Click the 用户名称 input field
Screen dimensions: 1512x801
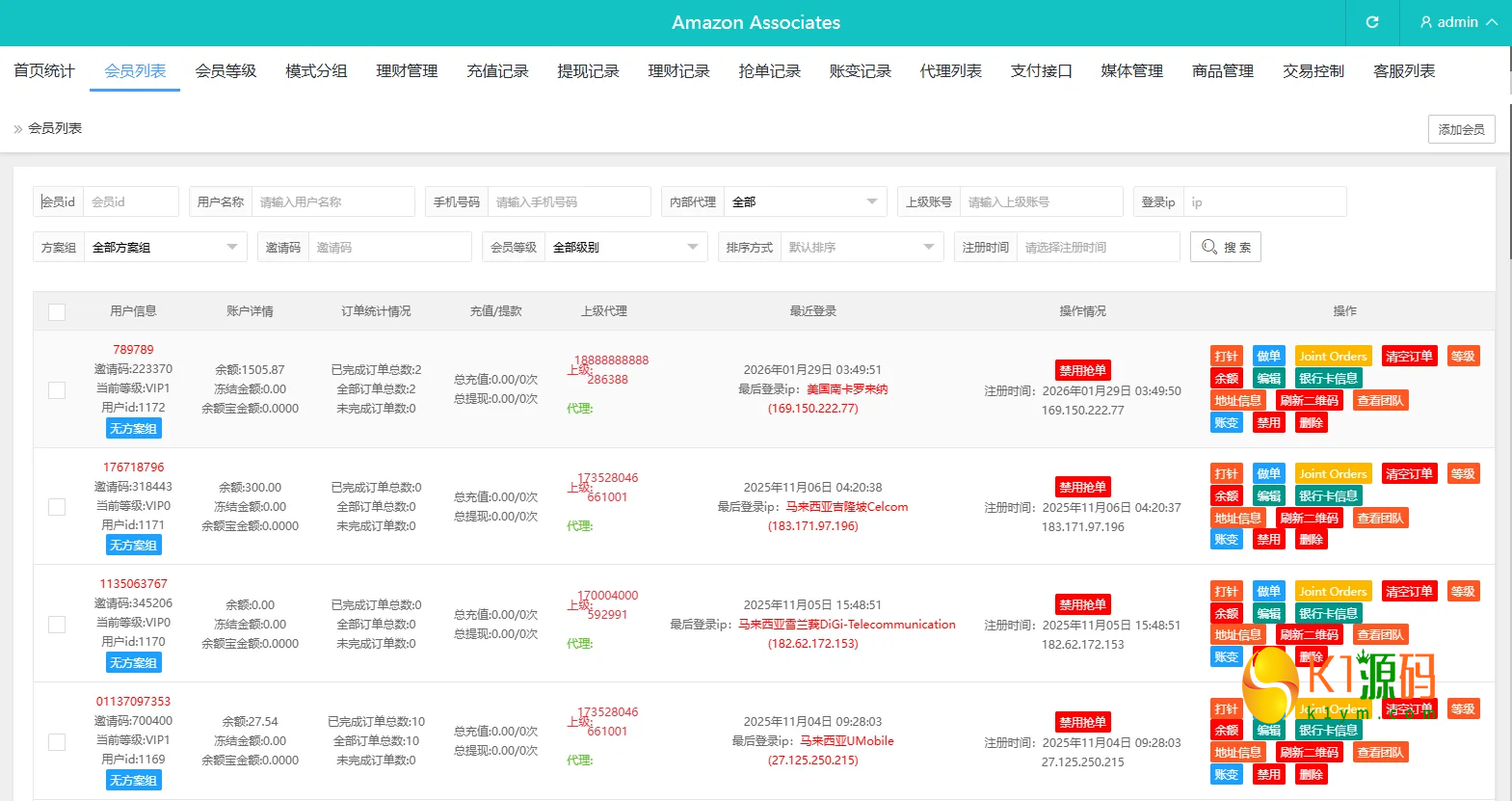(333, 201)
